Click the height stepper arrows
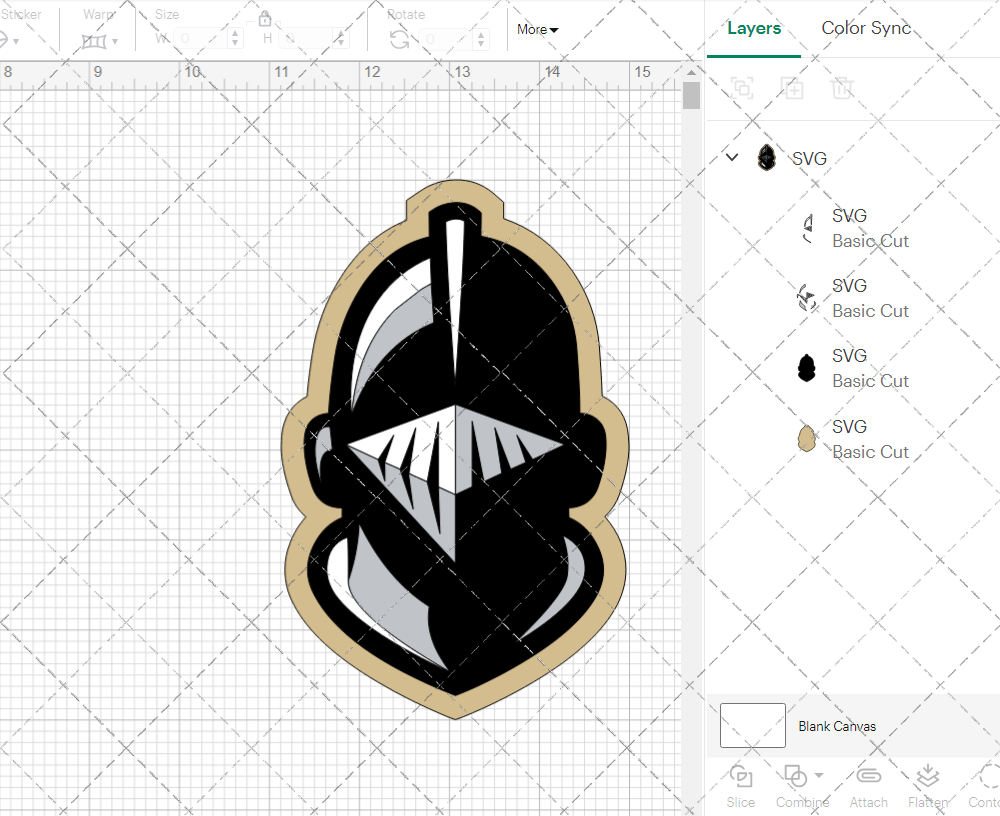Viewport: 1000px width, 816px height. (341, 39)
